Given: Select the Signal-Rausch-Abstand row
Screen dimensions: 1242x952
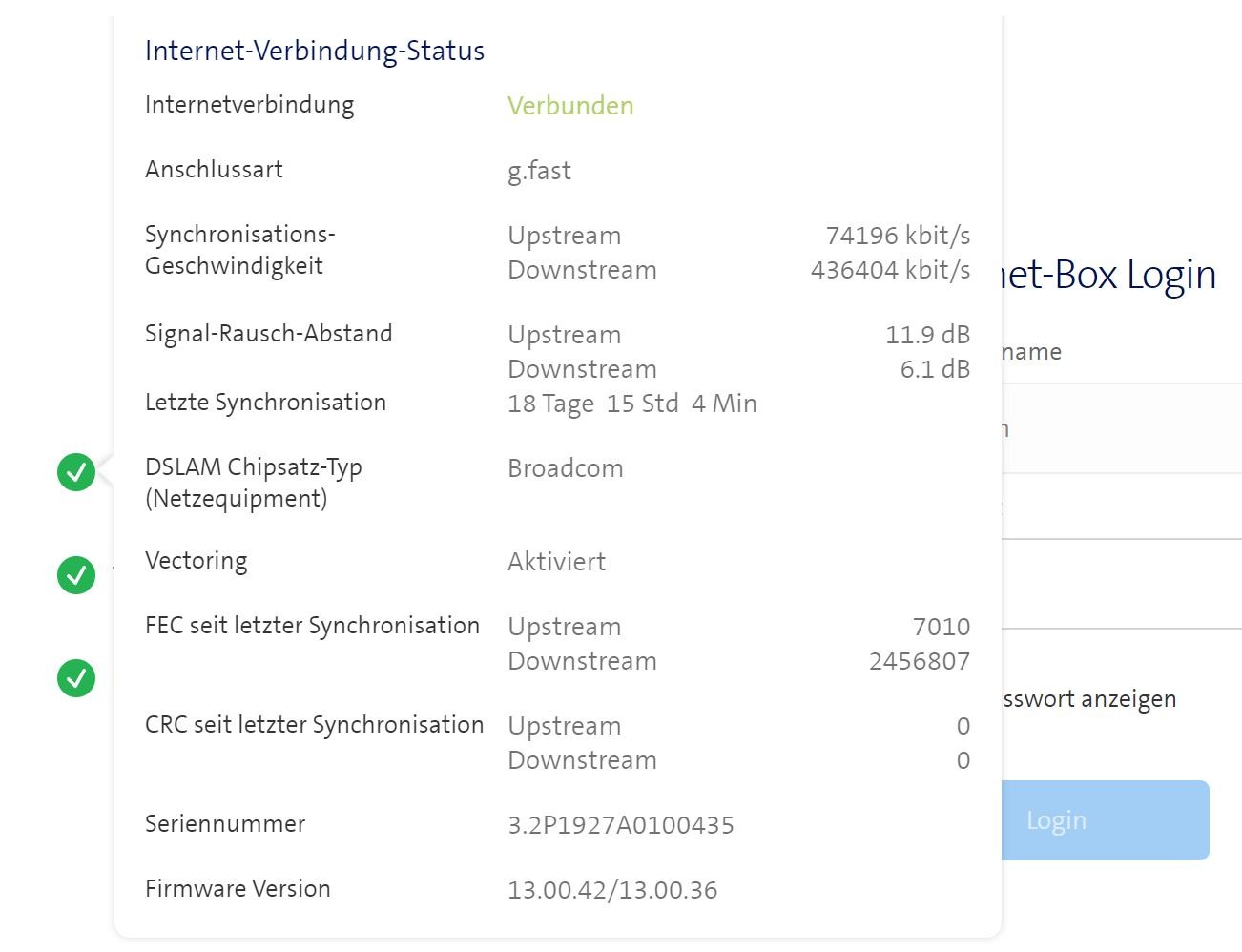Looking at the screenshot, I should tap(269, 334).
